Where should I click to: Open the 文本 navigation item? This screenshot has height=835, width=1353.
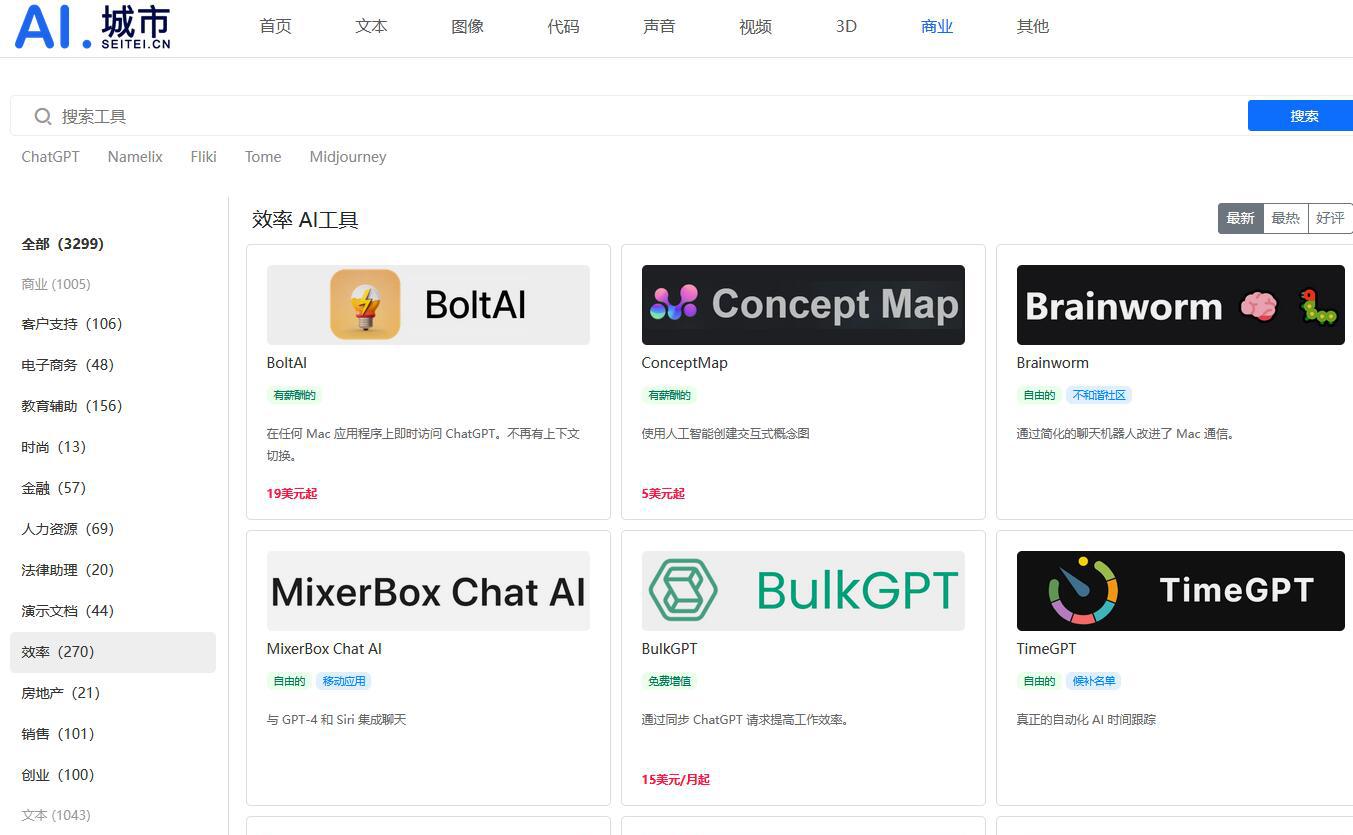point(371,27)
